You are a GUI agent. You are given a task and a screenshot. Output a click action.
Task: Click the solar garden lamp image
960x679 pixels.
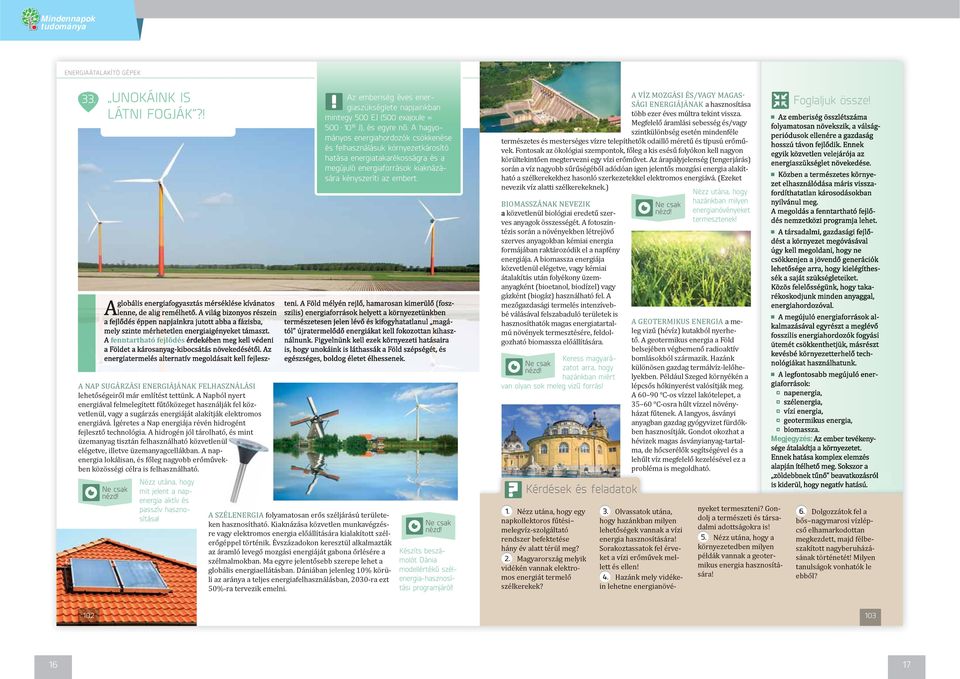(x=247, y=468)
